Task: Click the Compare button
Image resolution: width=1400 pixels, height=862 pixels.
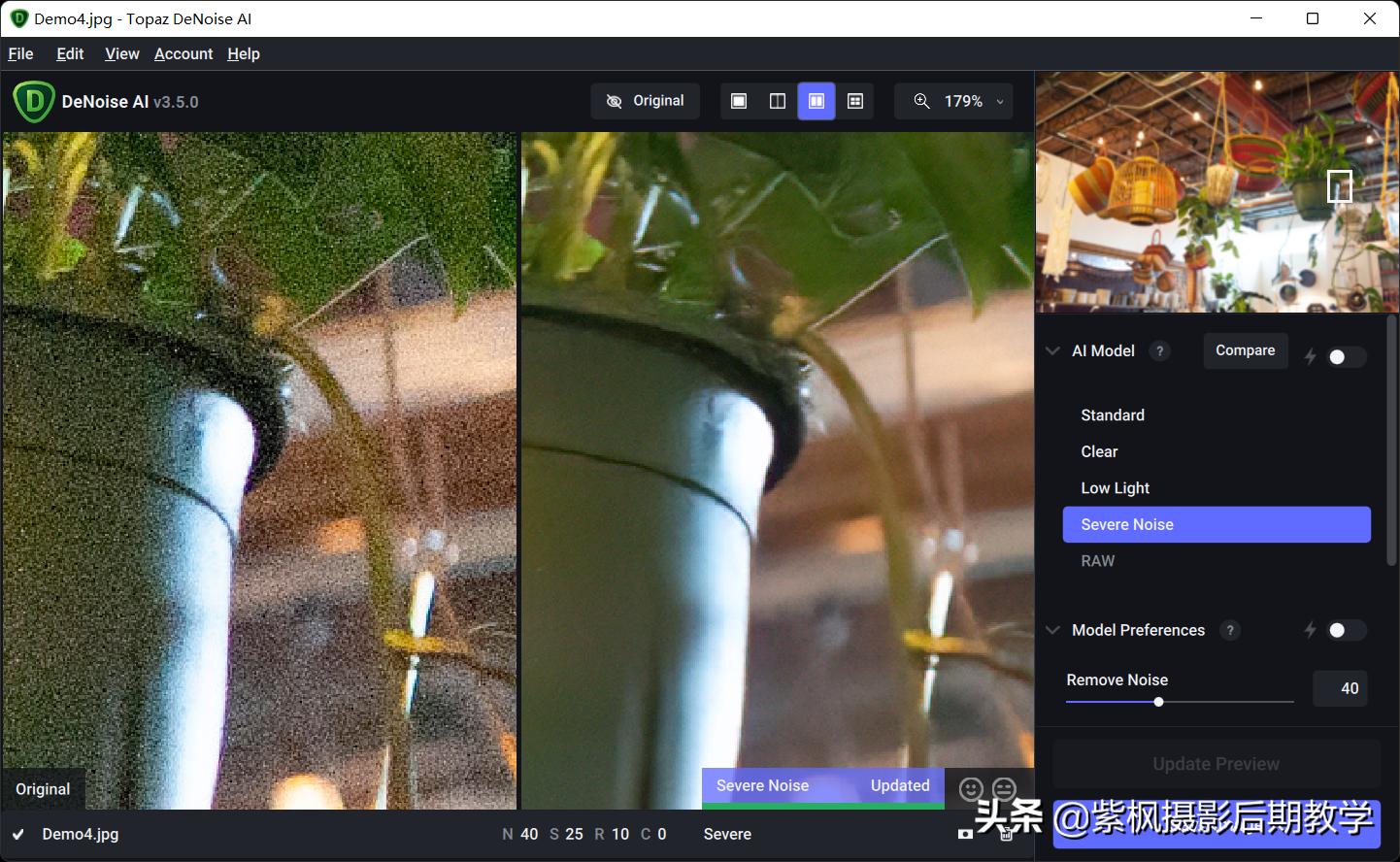Action: (x=1246, y=350)
